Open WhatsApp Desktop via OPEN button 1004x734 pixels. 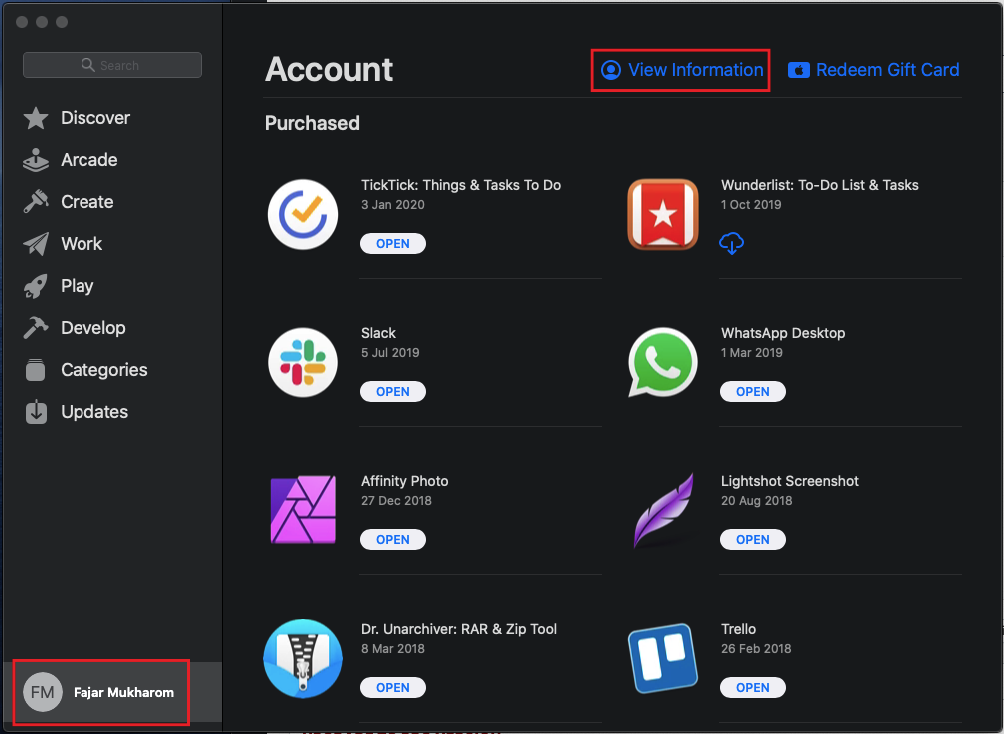(x=752, y=391)
